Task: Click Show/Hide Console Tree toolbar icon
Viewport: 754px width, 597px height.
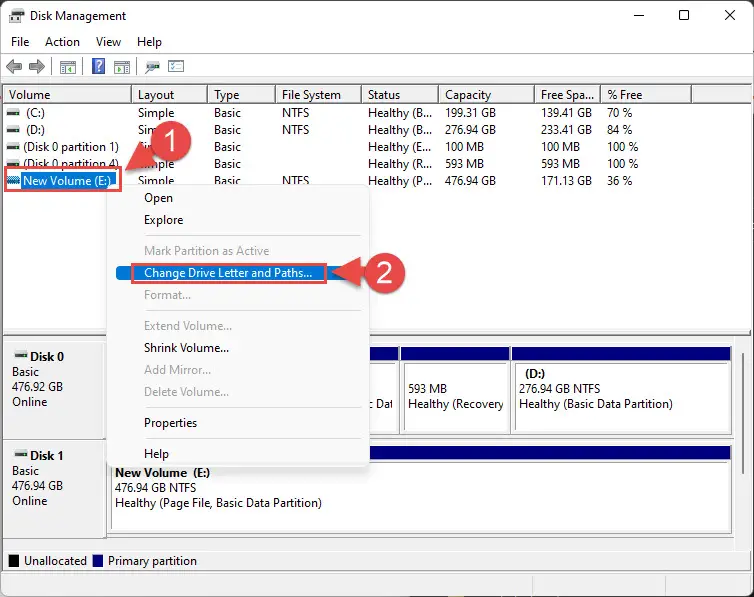Action: tap(68, 67)
